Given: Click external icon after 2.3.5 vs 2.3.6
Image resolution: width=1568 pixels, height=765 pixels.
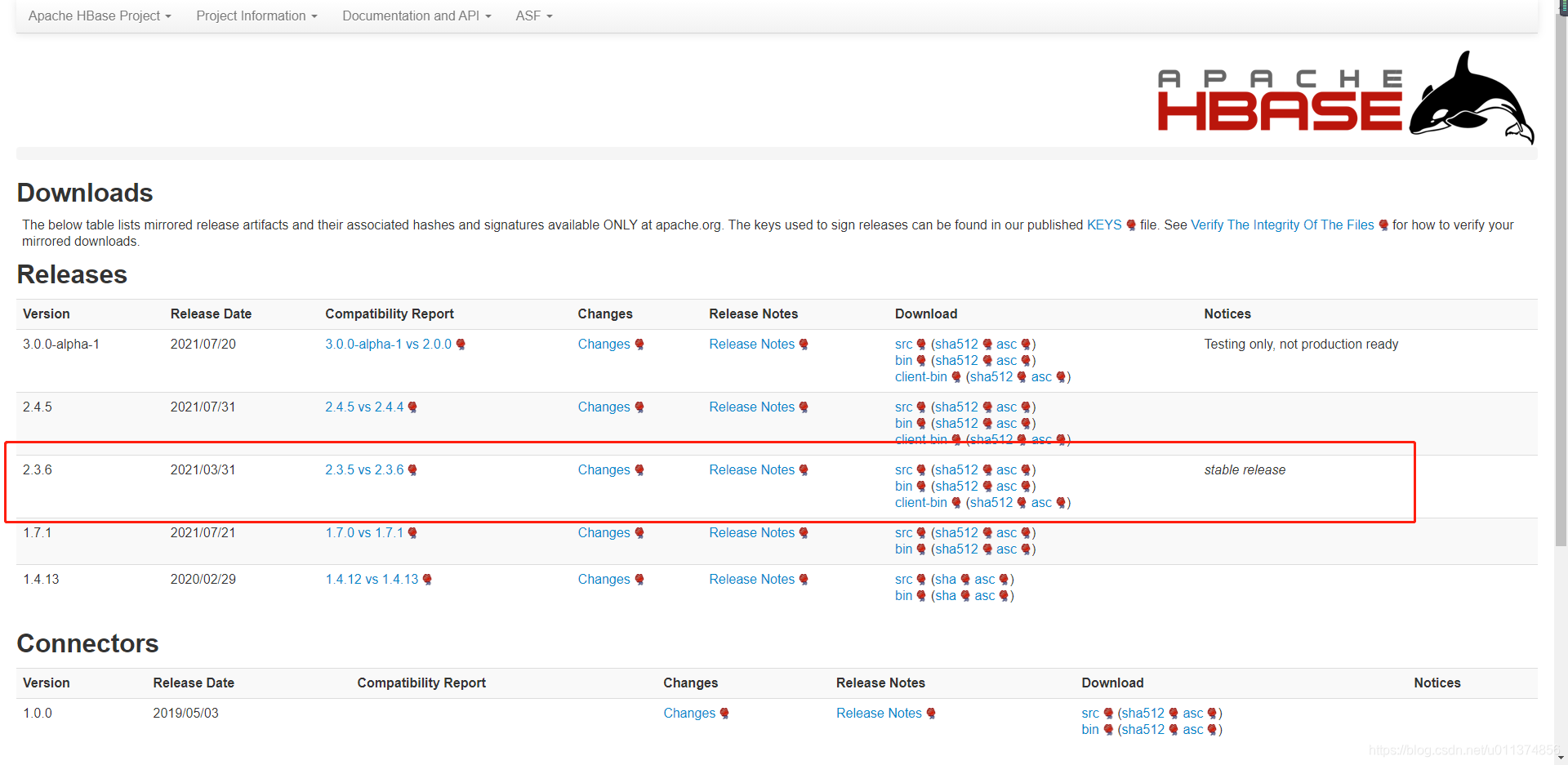Looking at the screenshot, I should [412, 470].
